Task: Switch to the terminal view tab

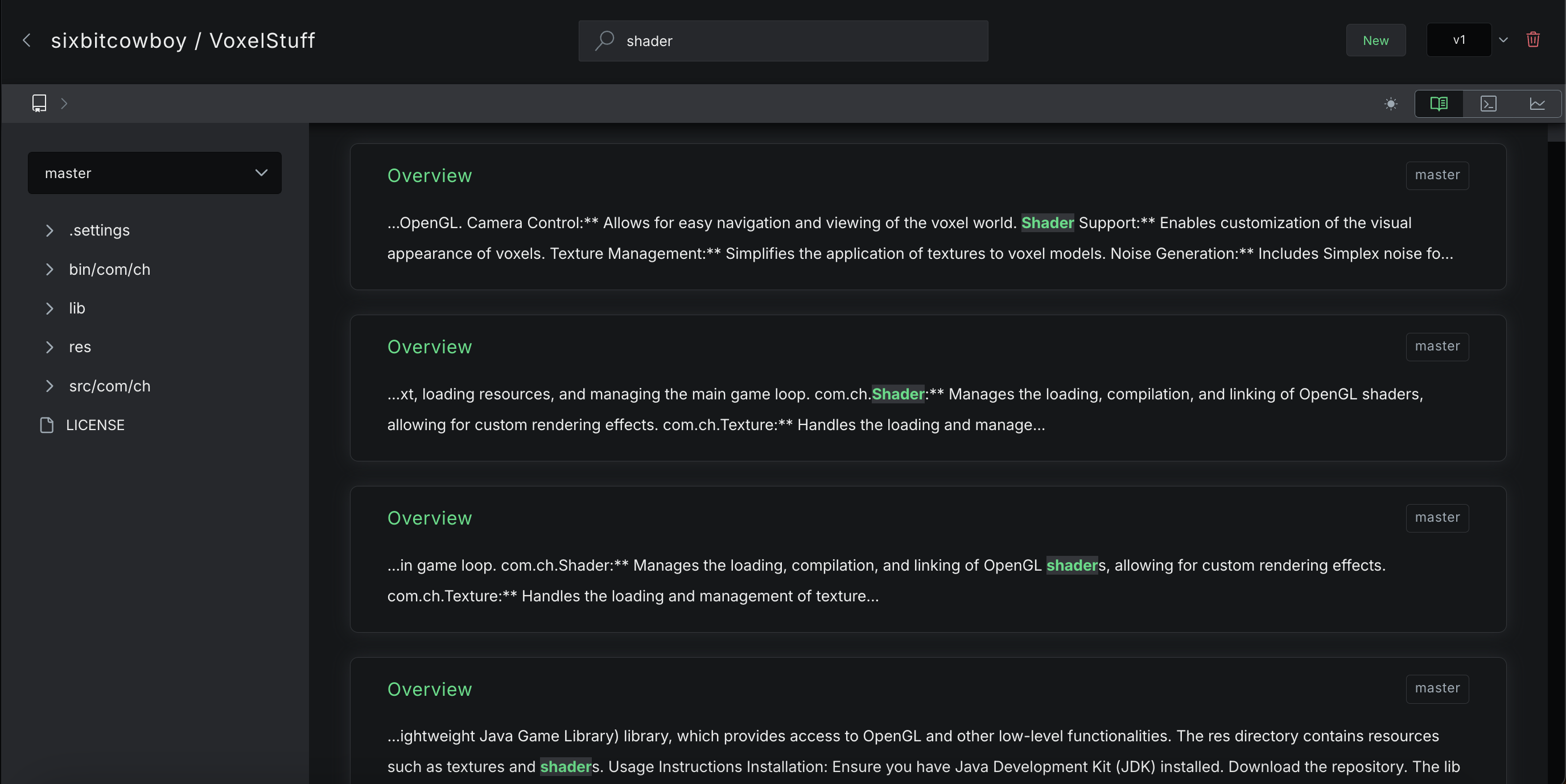Action: [1488, 104]
